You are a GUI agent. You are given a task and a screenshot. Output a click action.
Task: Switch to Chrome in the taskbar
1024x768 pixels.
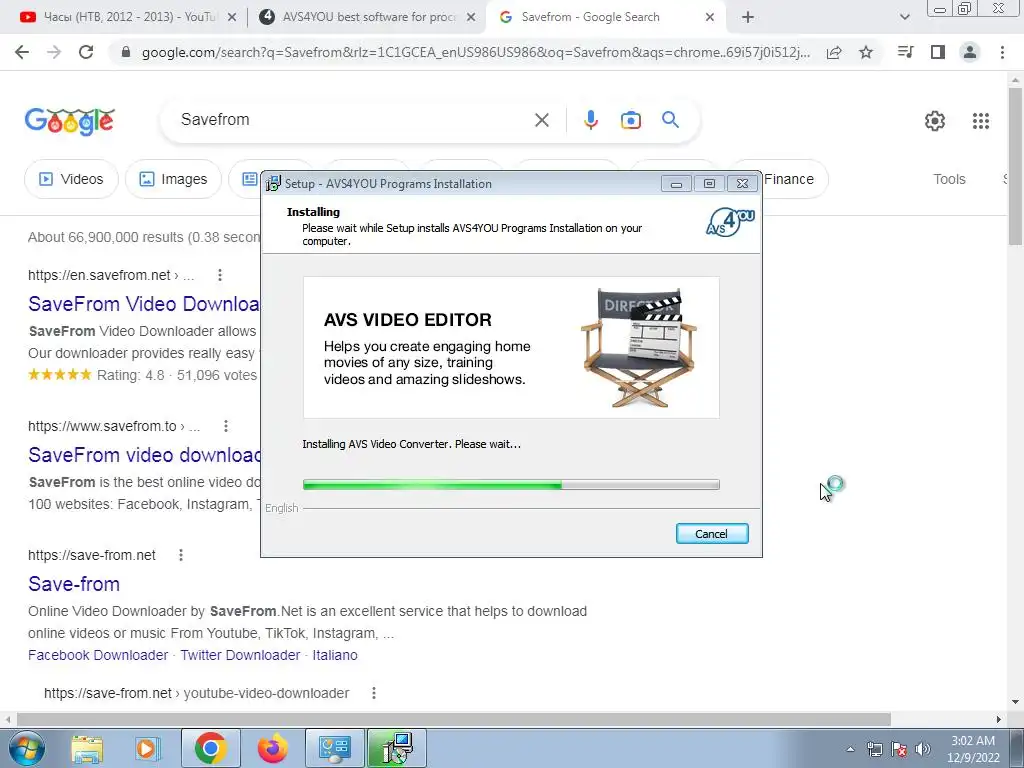tap(210, 748)
